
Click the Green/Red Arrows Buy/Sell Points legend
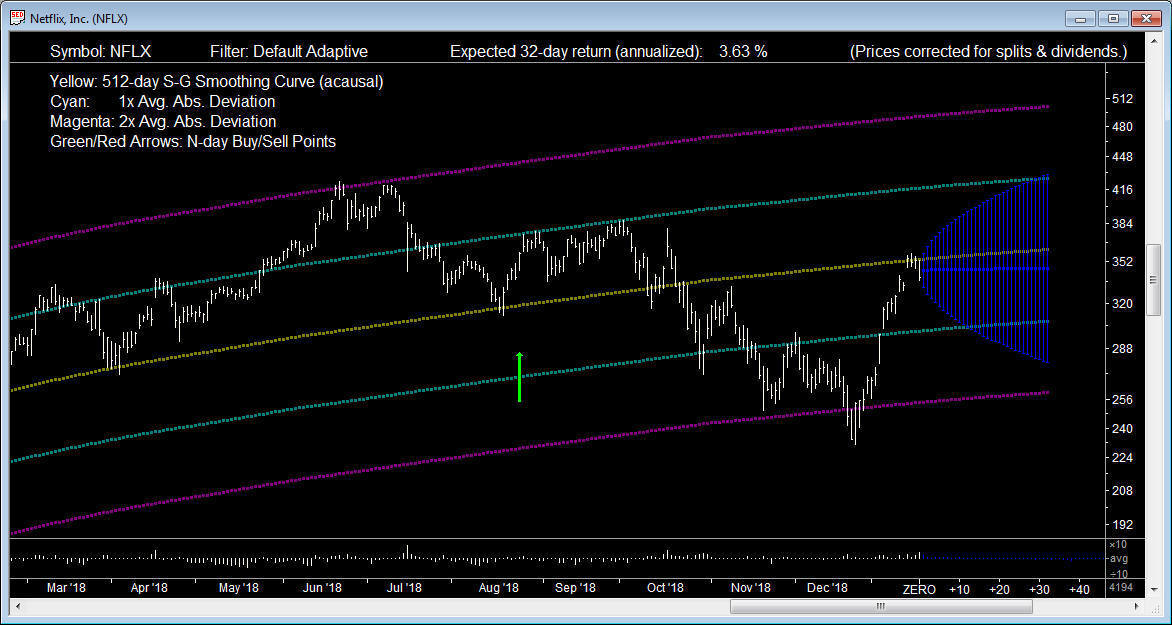click(x=193, y=141)
